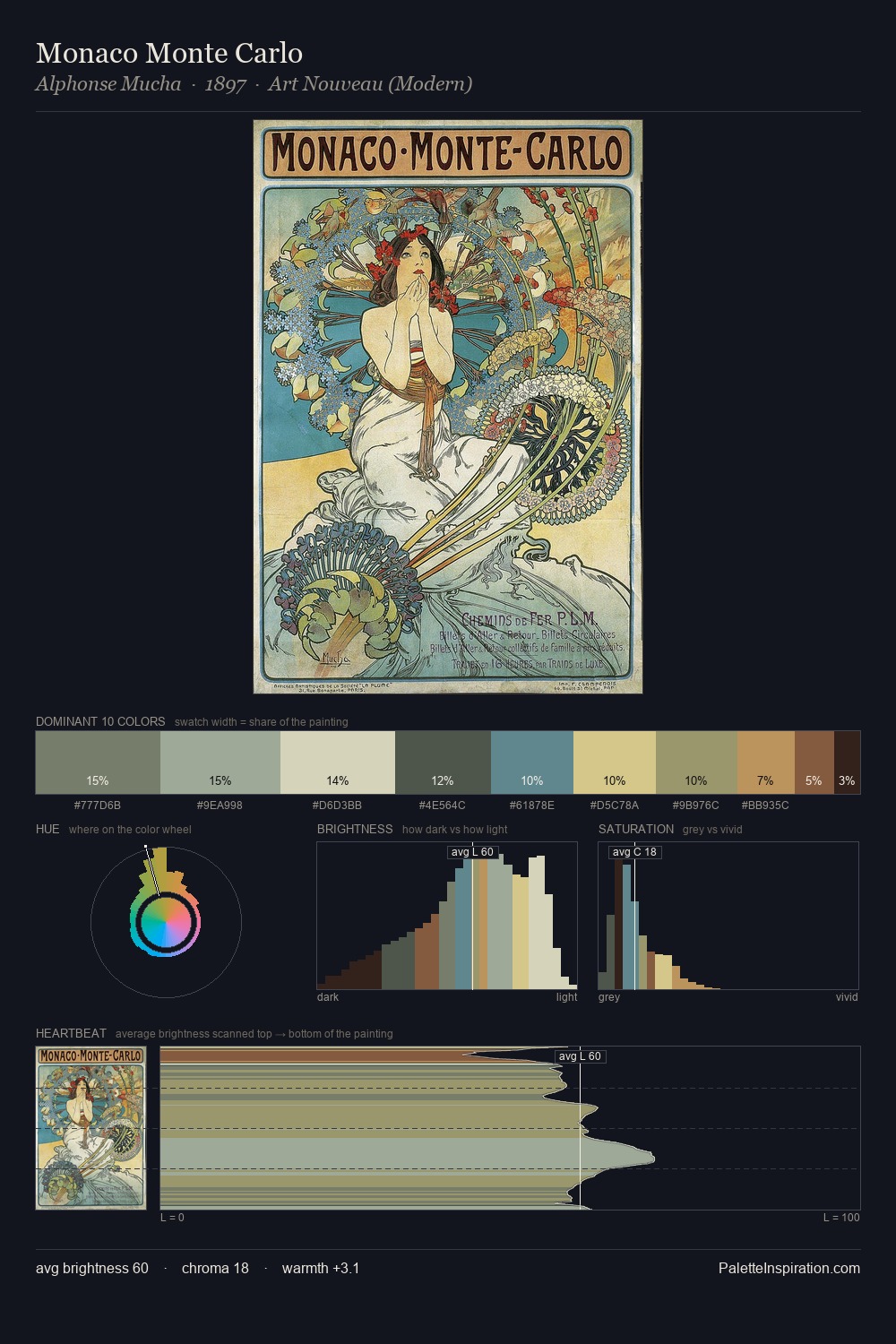
Task: Click the hex code #D6D3BB text
Action: point(337,806)
